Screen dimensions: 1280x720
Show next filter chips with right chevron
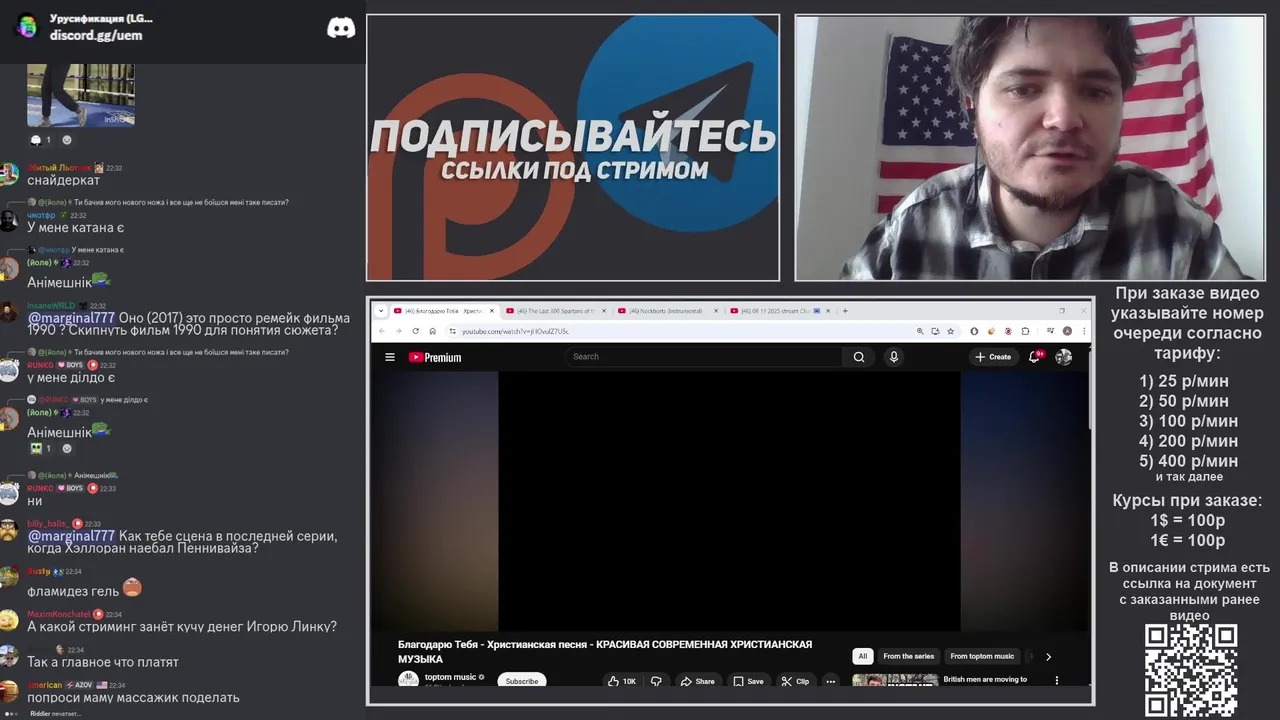1048,657
